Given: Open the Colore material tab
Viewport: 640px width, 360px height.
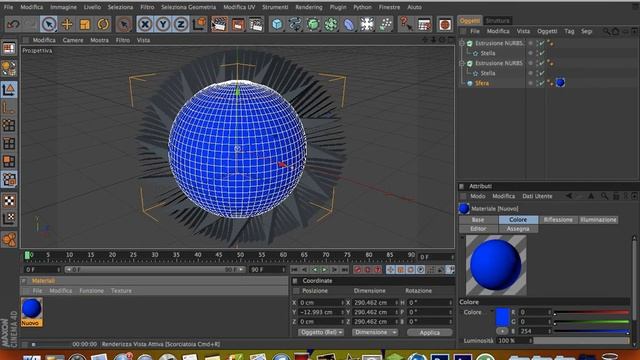Looking at the screenshot, I should (518, 220).
